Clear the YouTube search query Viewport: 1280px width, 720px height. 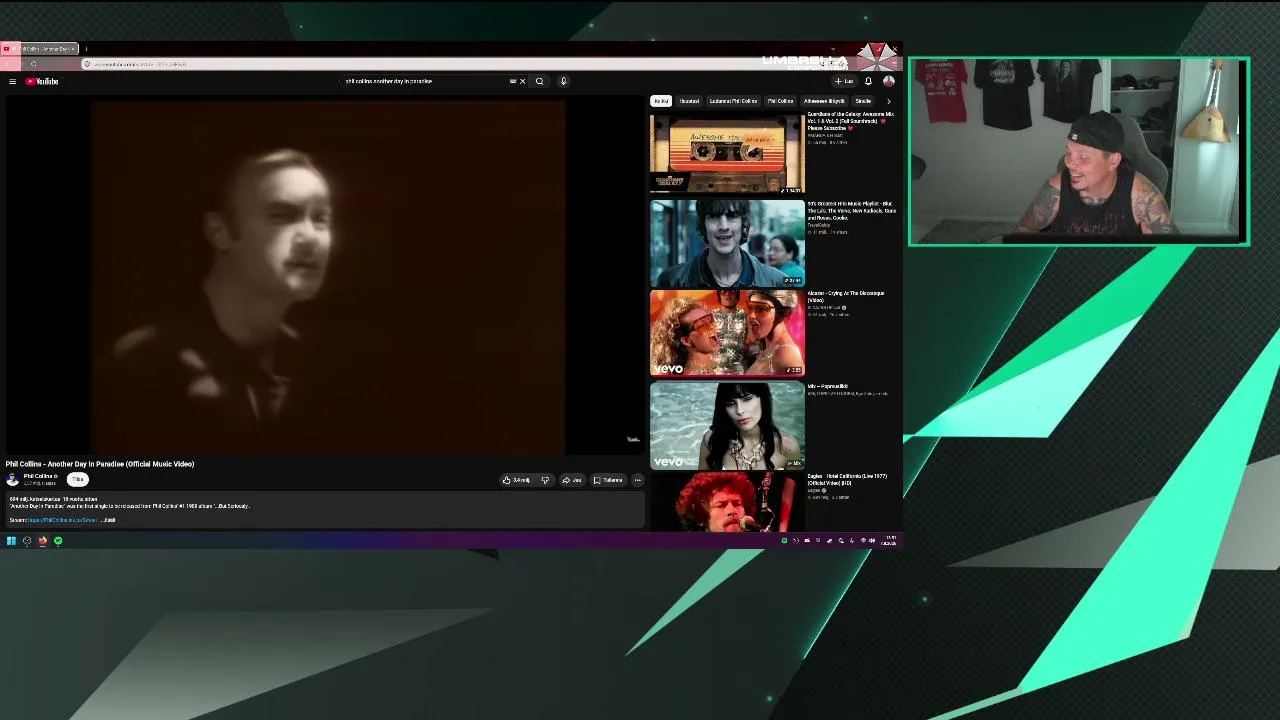[522, 81]
